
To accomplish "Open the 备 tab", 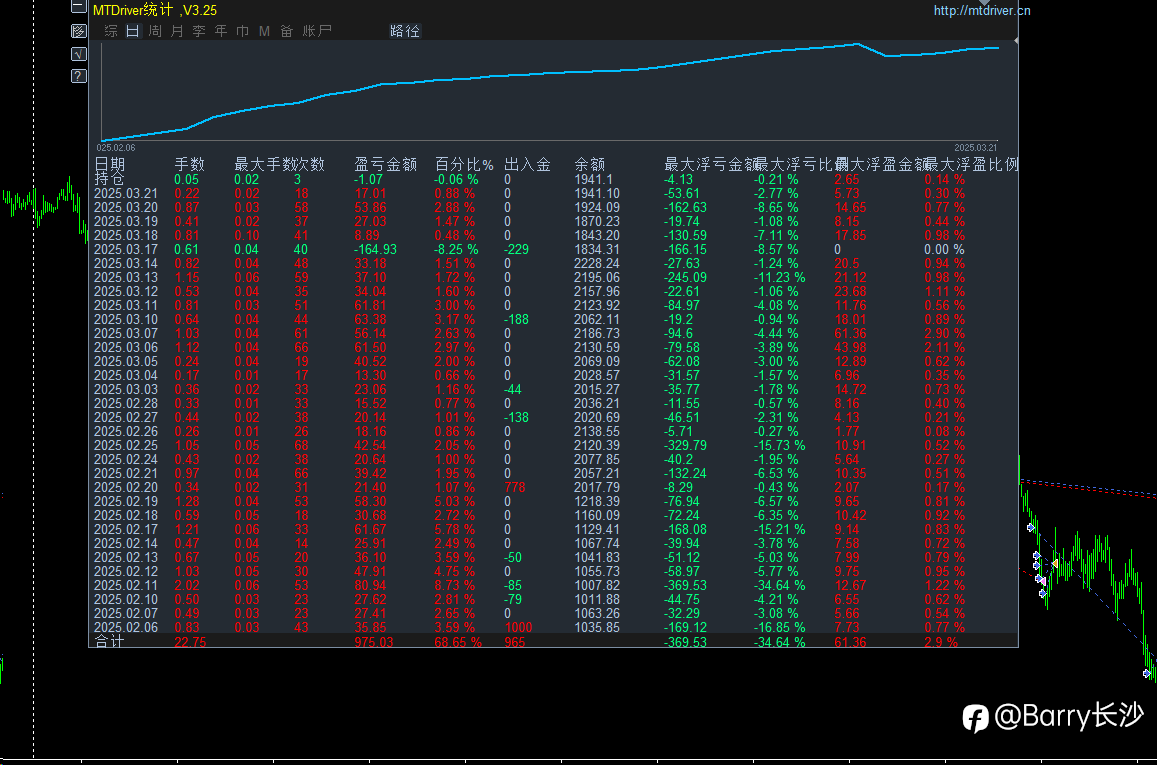I will [x=287, y=31].
